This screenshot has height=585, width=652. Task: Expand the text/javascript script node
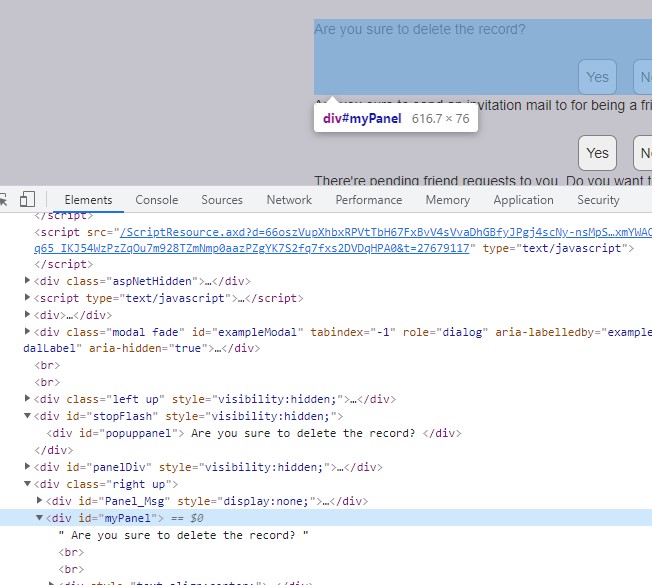click(27, 297)
